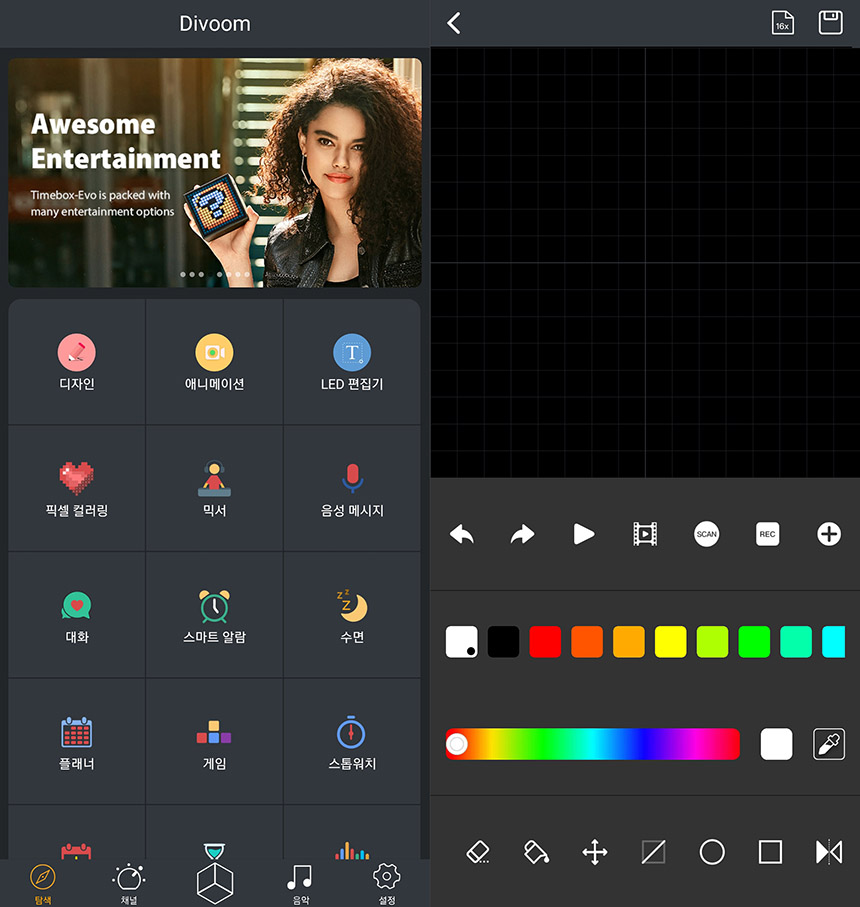Switch to the 채널 channel tab
This screenshot has width=860, height=907.
pyautogui.click(x=128, y=883)
